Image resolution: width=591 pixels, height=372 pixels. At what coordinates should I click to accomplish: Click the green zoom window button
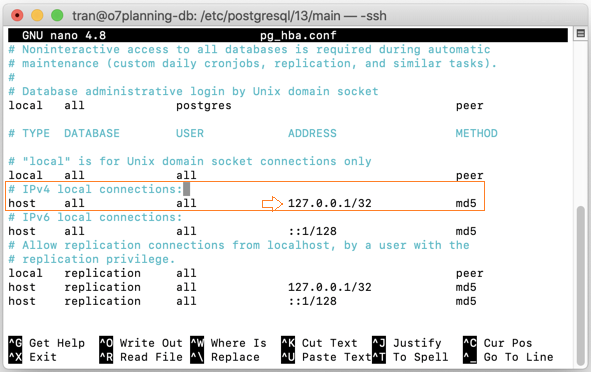pos(57,15)
